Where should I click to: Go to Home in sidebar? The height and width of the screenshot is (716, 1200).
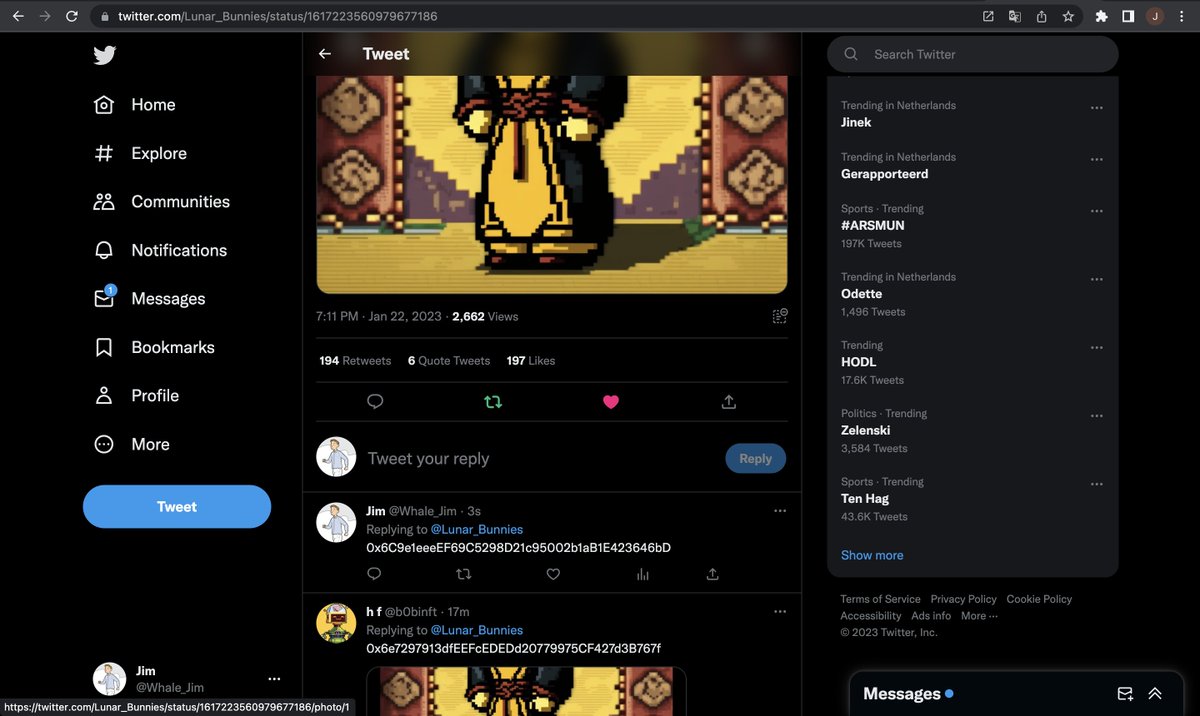click(134, 105)
